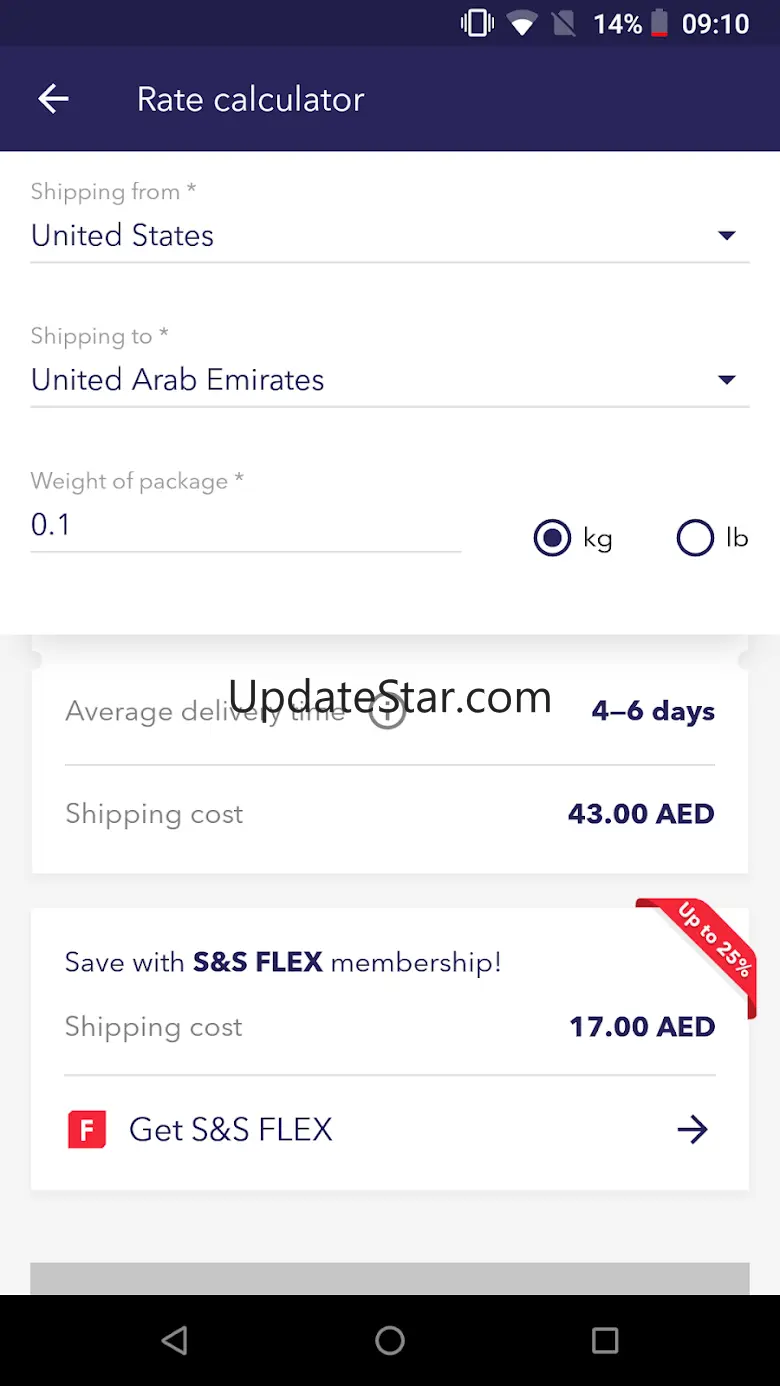Tap the Get S&S FLEX link
Viewport: 780px width, 1386px height.
[x=231, y=1130]
